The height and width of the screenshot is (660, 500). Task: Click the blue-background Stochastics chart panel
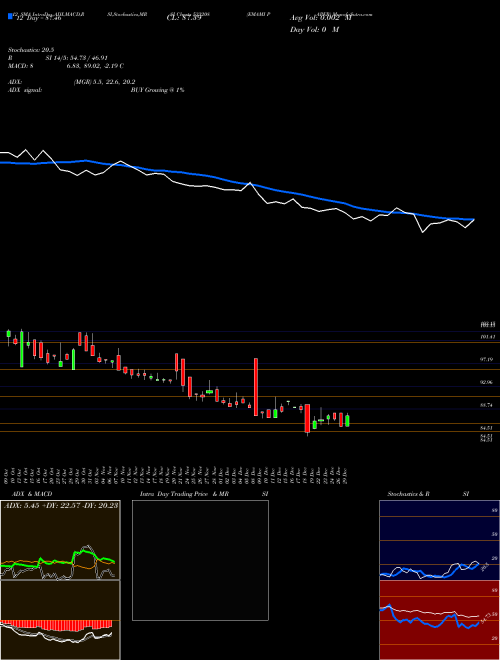(439, 540)
